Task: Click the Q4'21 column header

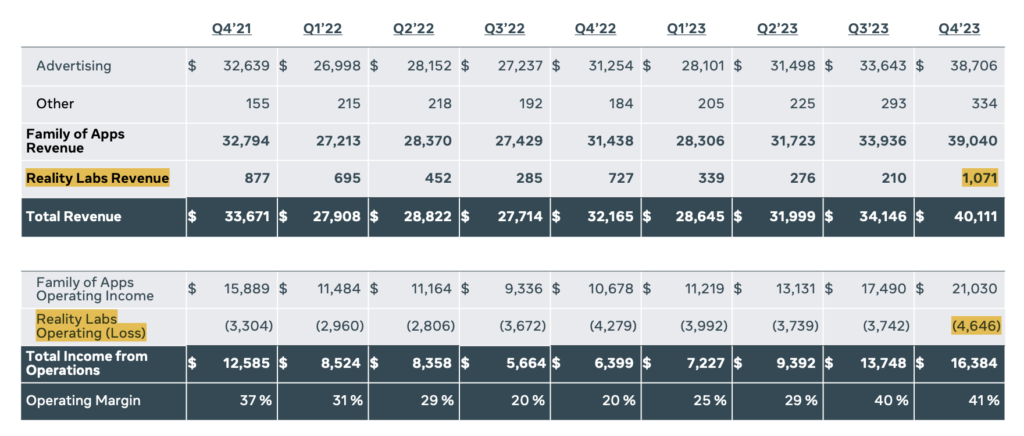Action: click(x=232, y=28)
